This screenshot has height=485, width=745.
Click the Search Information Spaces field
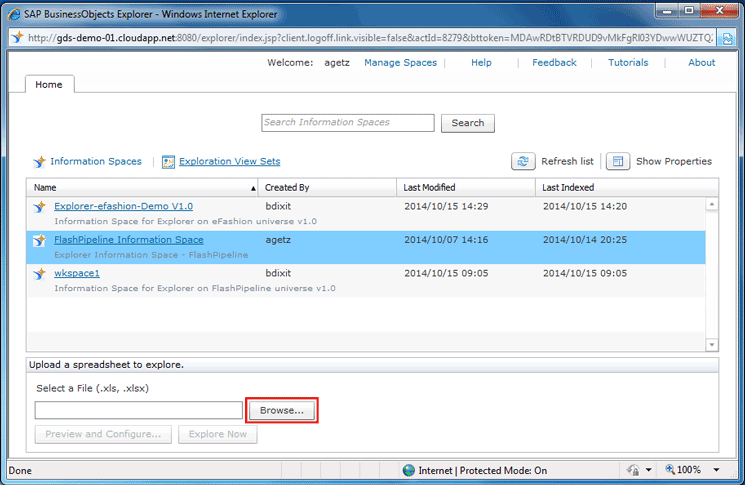pyautogui.click(x=348, y=123)
